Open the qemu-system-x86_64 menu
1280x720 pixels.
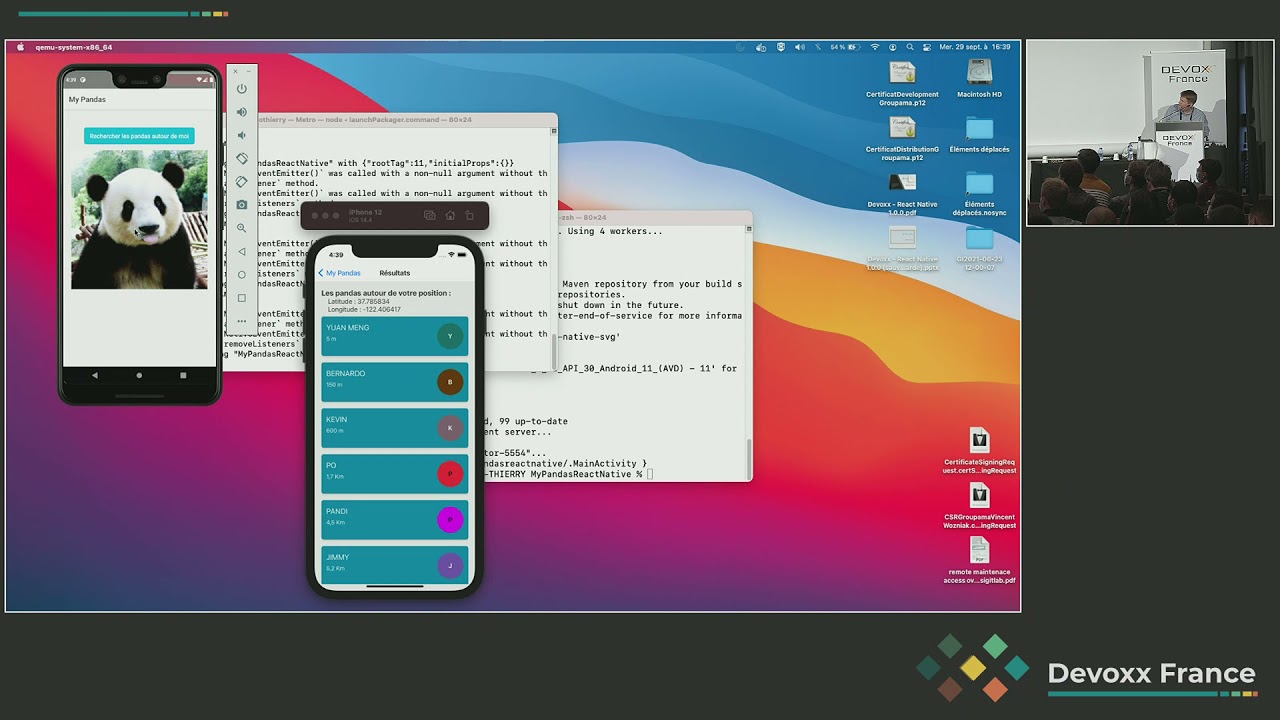click(x=74, y=47)
